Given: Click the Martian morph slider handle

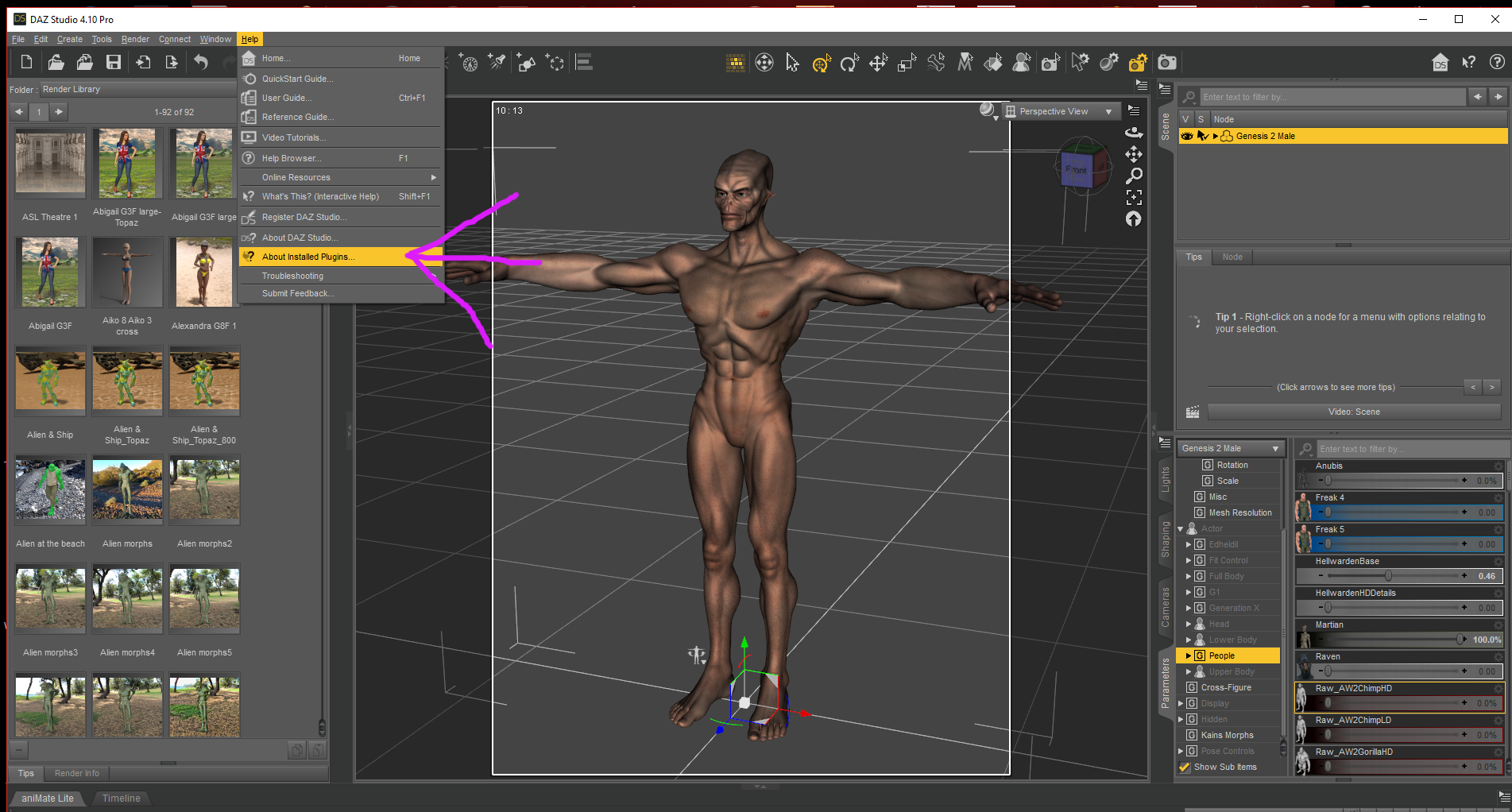Looking at the screenshot, I should pos(1460,640).
